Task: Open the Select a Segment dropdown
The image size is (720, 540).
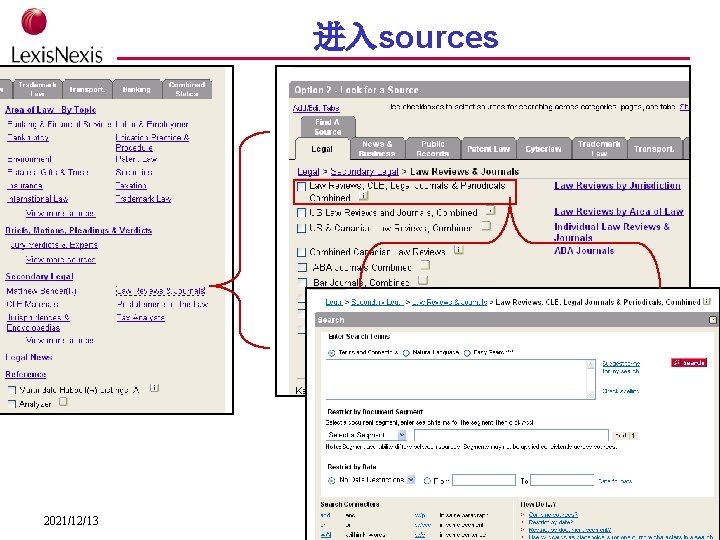Action: pyautogui.click(x=366, y=435)
